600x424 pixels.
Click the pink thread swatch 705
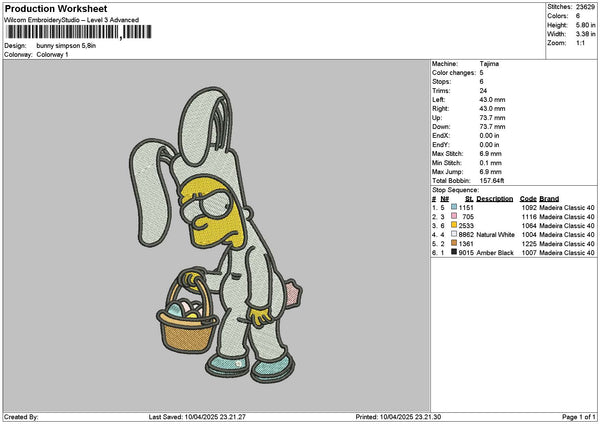[454, 216]
